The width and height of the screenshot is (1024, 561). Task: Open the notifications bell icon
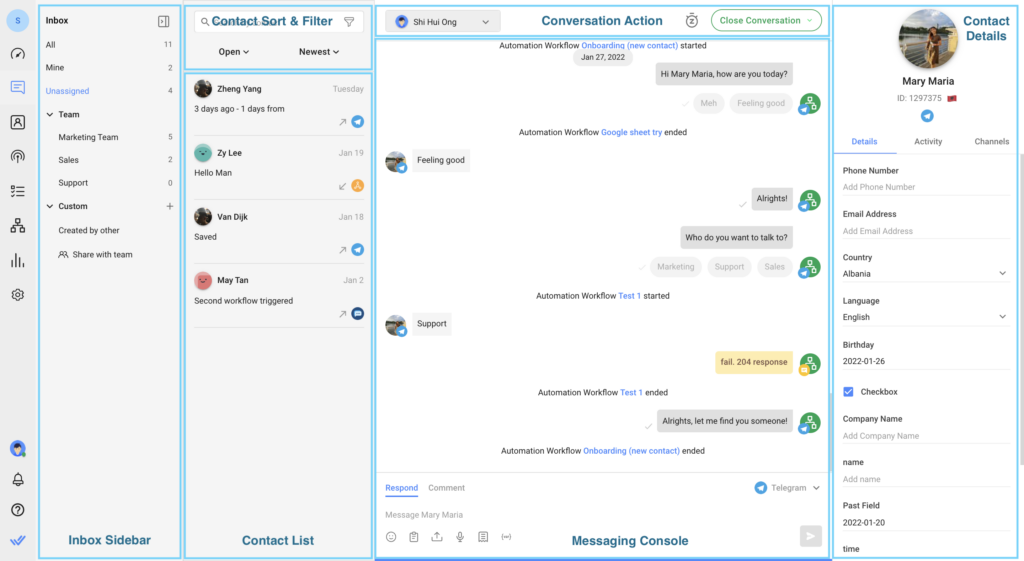pos(18,479)
